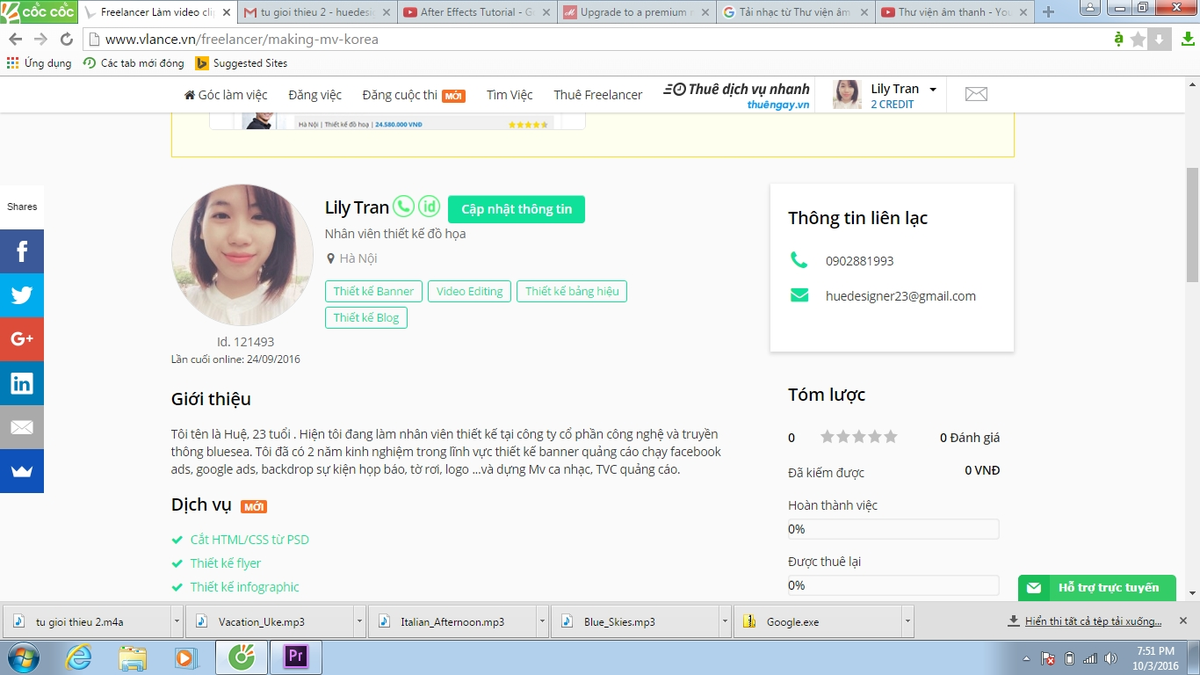Viewport: 1200px width, 675px height.
Task: Expand options arrow for Blue_Skies.mp3 download
Action: (x=724, y=621)
